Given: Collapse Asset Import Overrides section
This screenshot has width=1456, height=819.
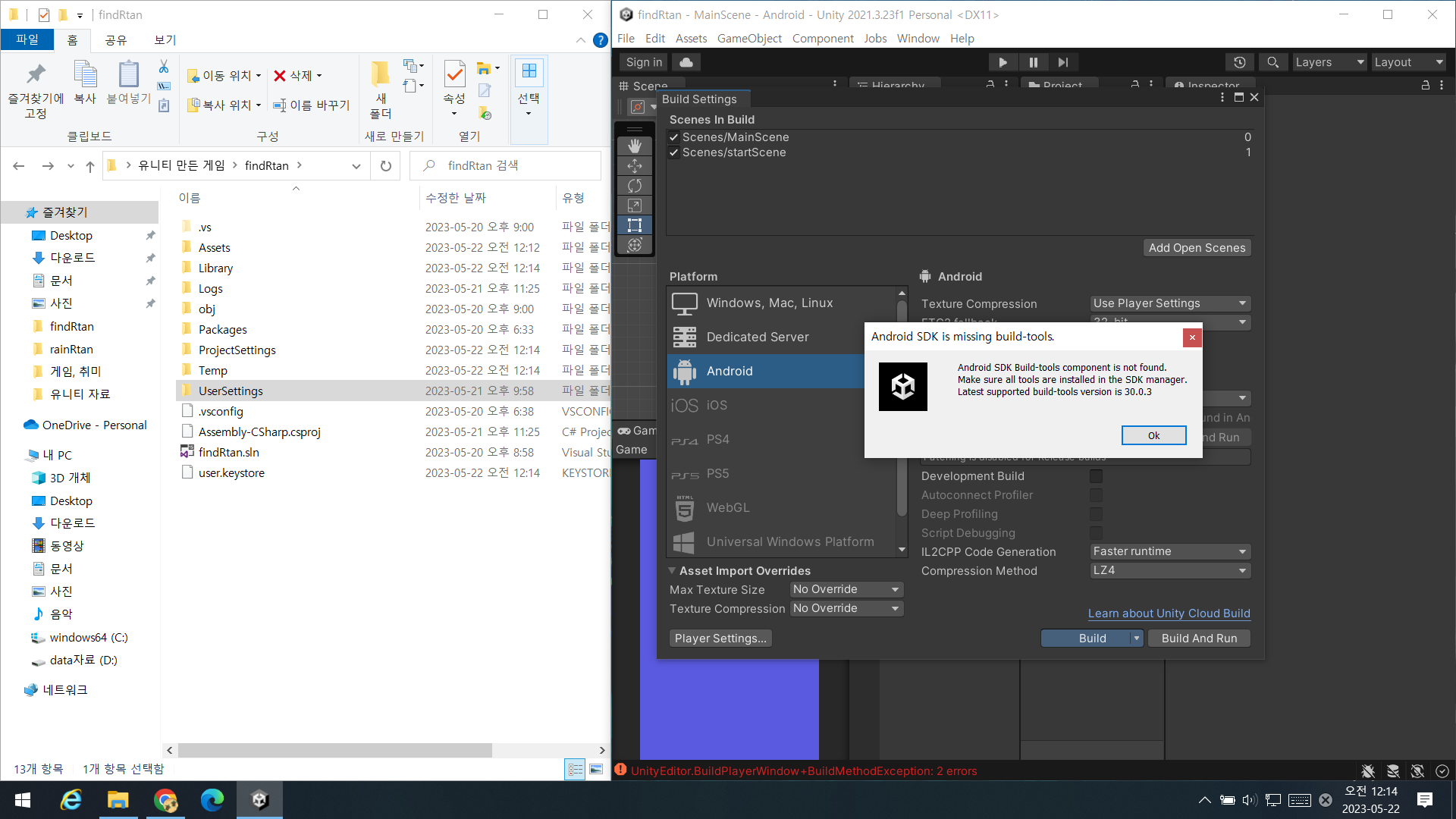Looking at the screenshot, I should (x=672, y=571).
